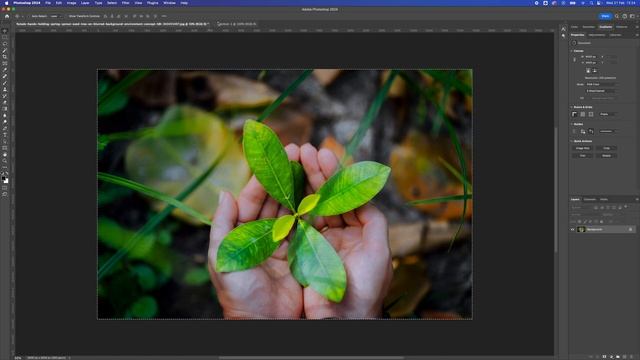Select the Horizontal Type tool
The height and width of the screenshot is (360, 640).
[5, 135]
